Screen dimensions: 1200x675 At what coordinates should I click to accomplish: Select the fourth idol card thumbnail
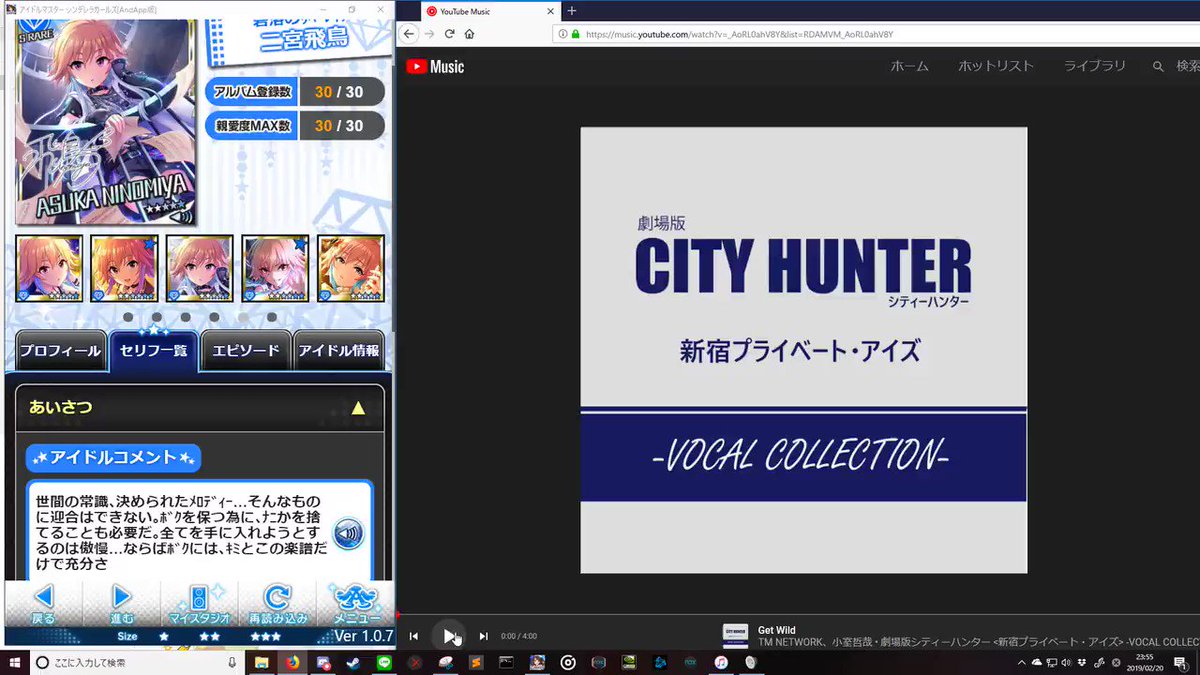275,268
